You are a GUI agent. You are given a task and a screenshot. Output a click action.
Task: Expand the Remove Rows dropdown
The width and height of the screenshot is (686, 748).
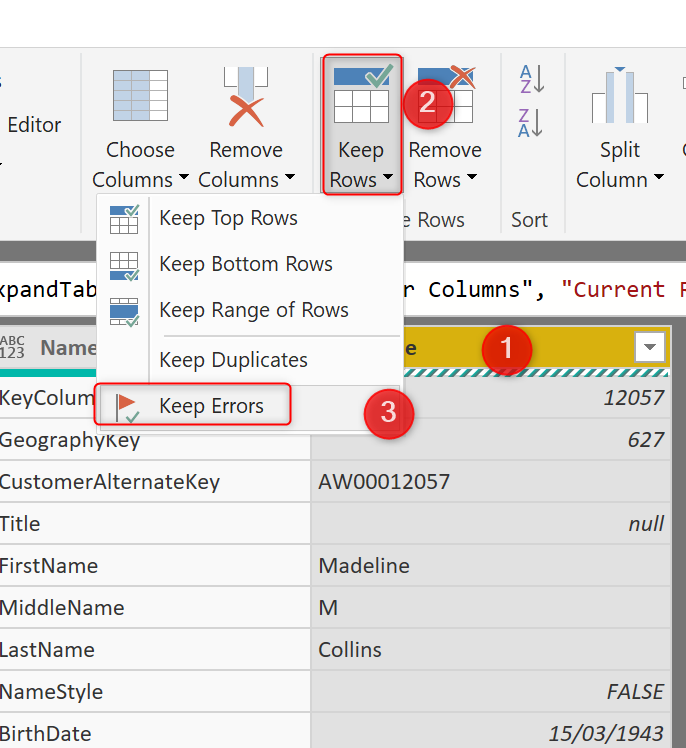472,181
